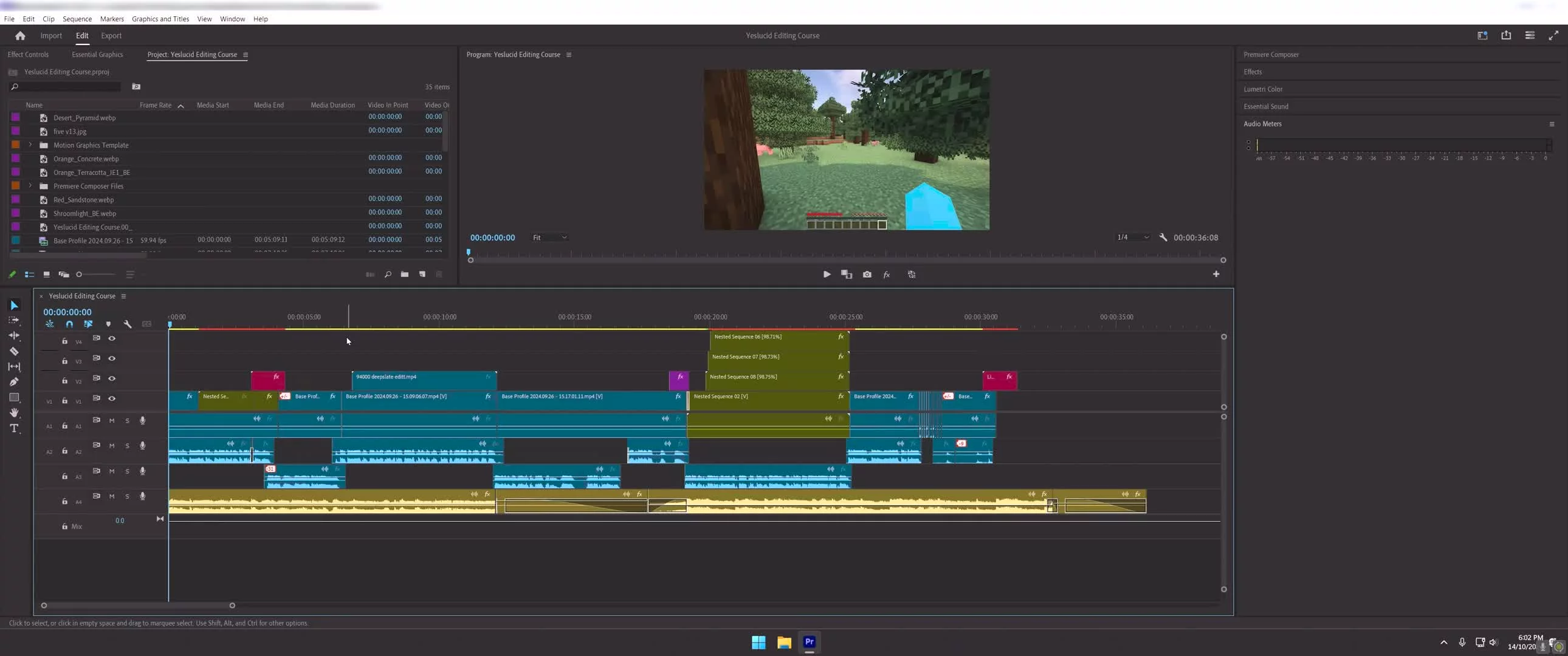Click the program monitor fx global toggle icon
The image size is (1568, 656).
point(887,275)
